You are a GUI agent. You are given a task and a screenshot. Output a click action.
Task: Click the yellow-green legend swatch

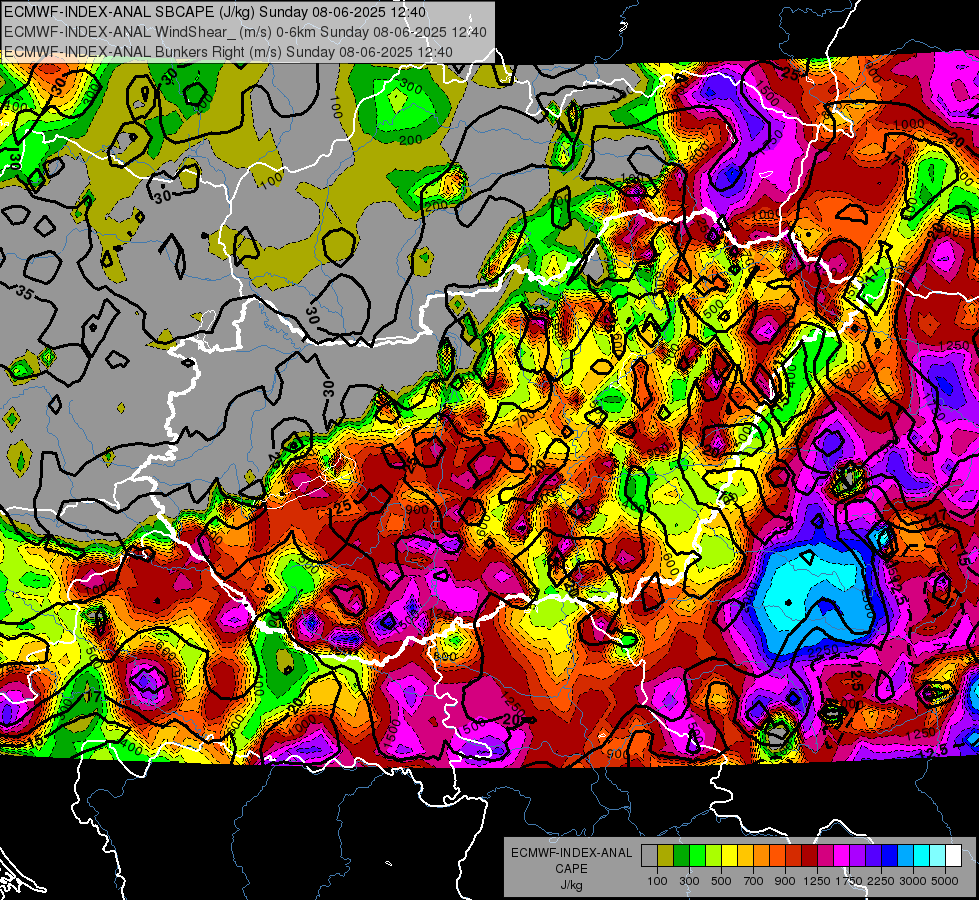coord(714,855)
